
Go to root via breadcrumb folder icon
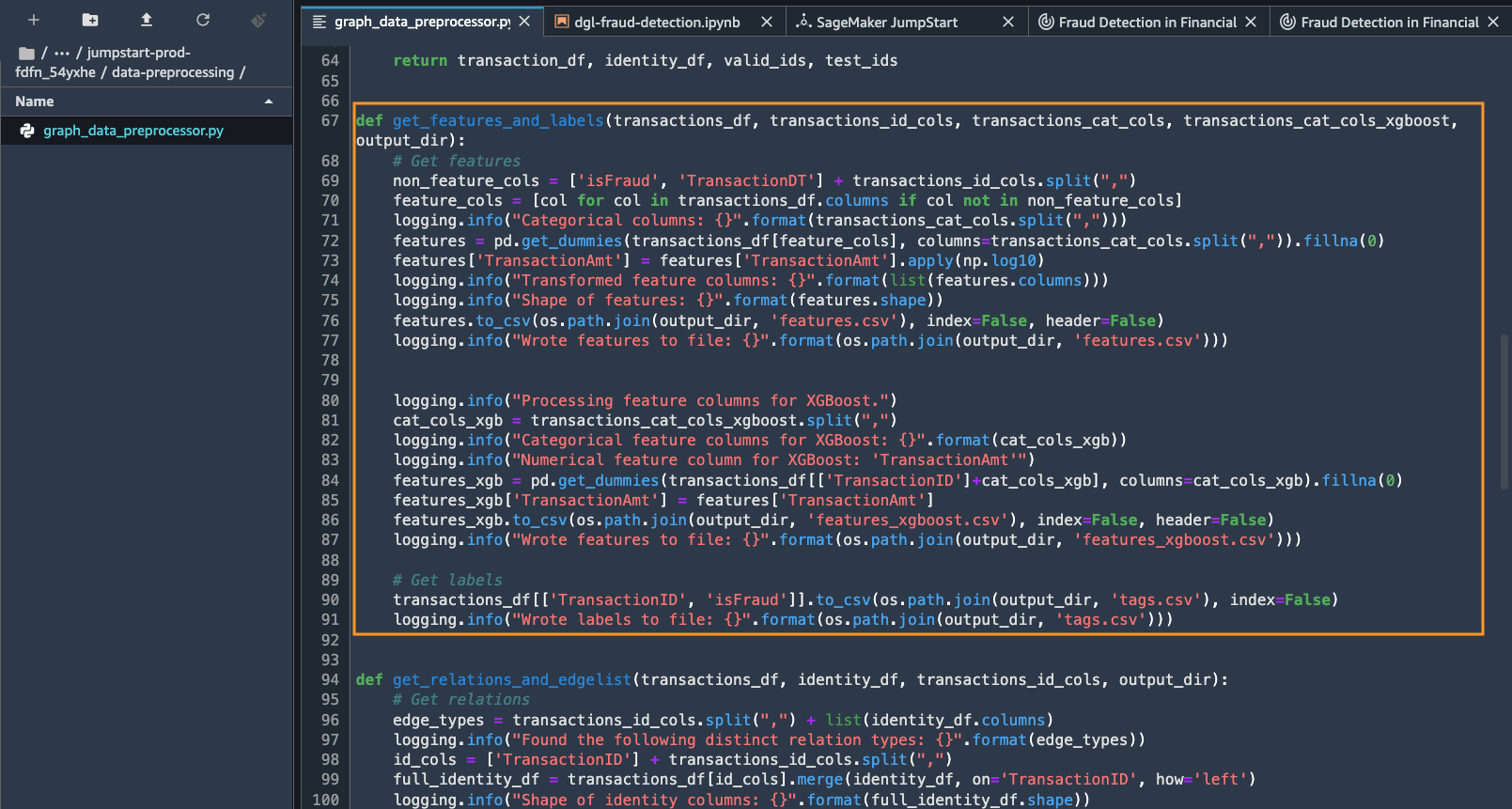(x=26, y=54)
